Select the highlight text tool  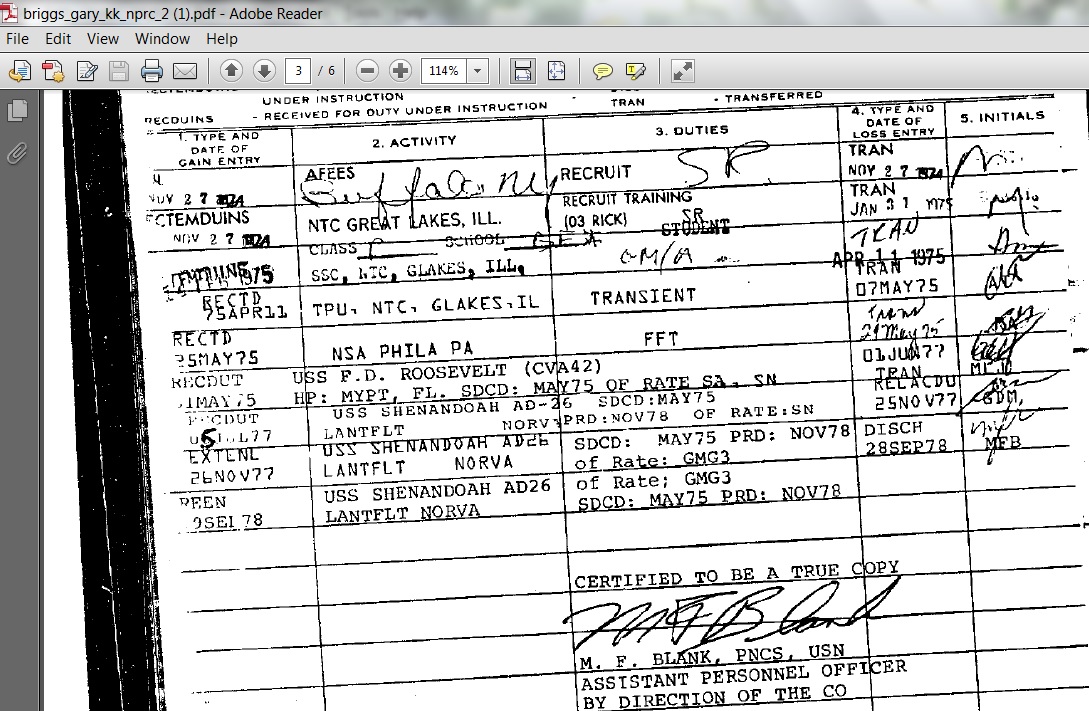635,71
